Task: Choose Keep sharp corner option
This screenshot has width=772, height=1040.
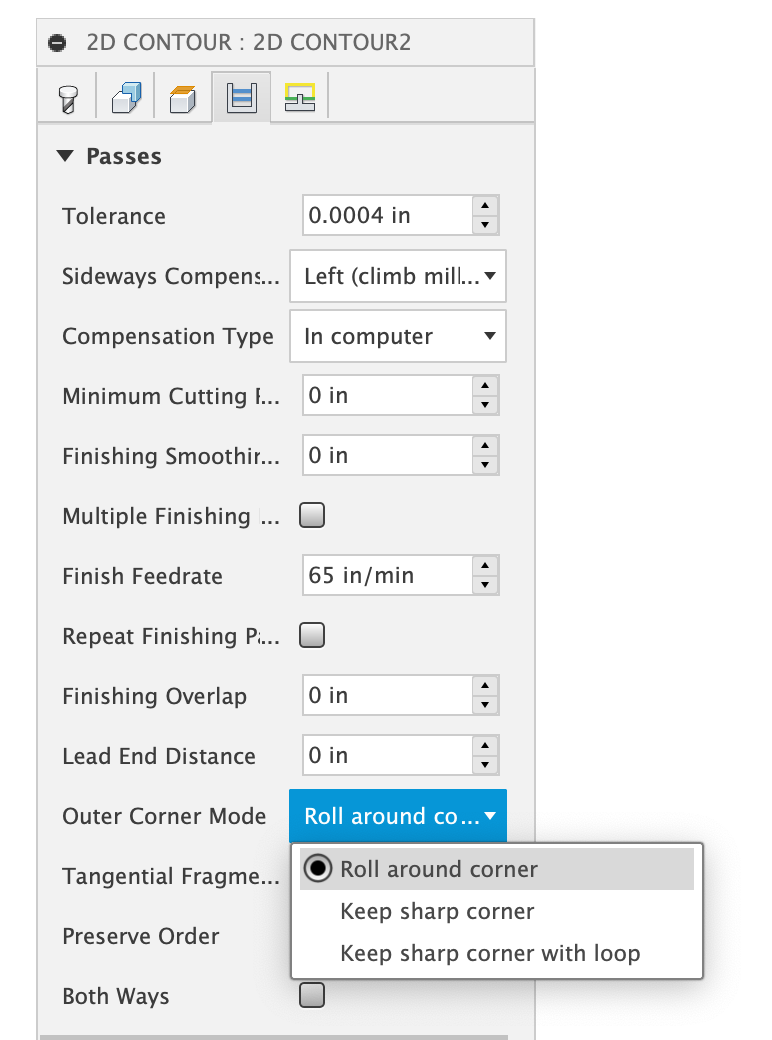Action: point(437,912)
